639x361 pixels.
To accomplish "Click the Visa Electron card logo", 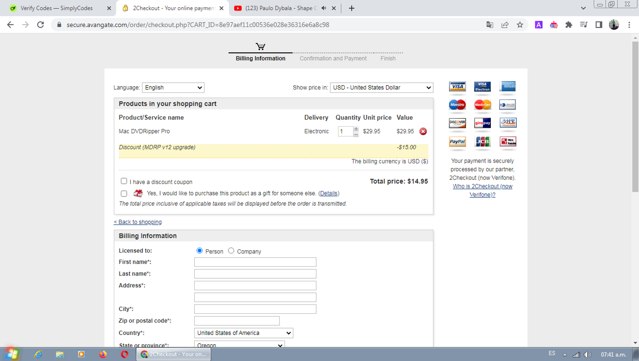I will 483,86.
